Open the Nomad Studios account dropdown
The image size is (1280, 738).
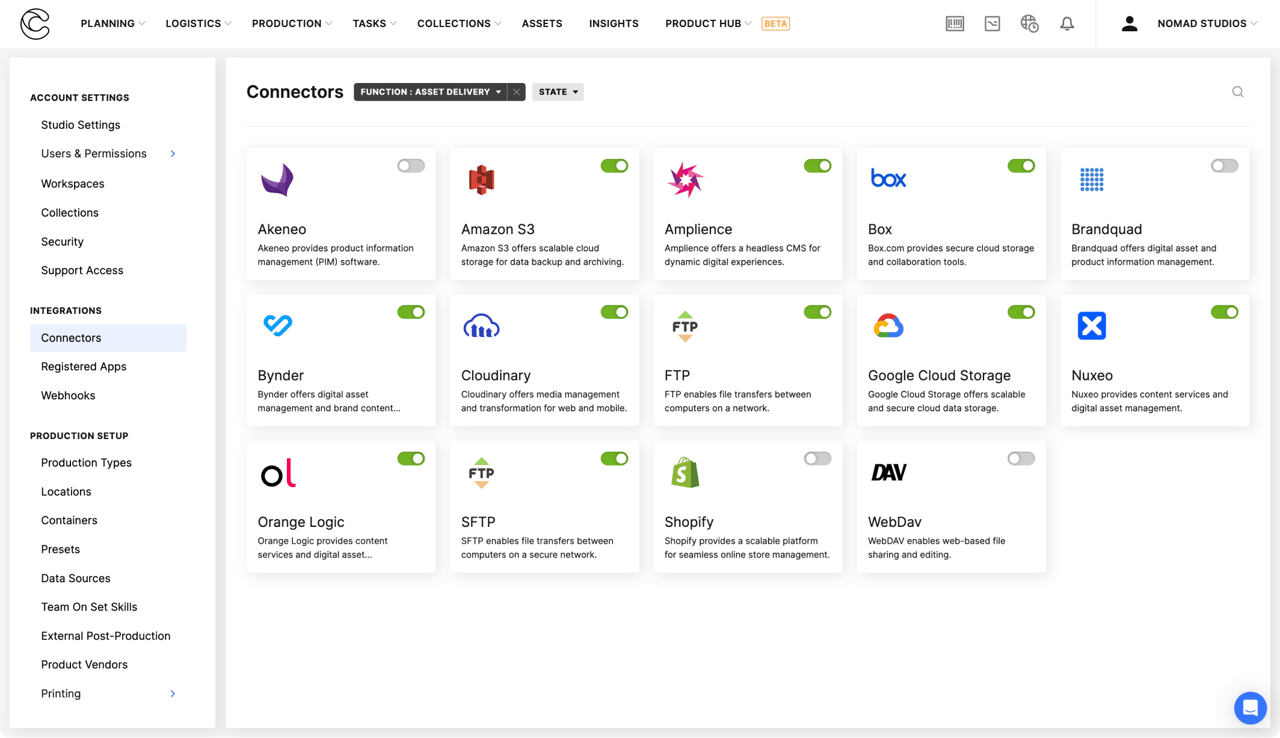click(1207, 24)
